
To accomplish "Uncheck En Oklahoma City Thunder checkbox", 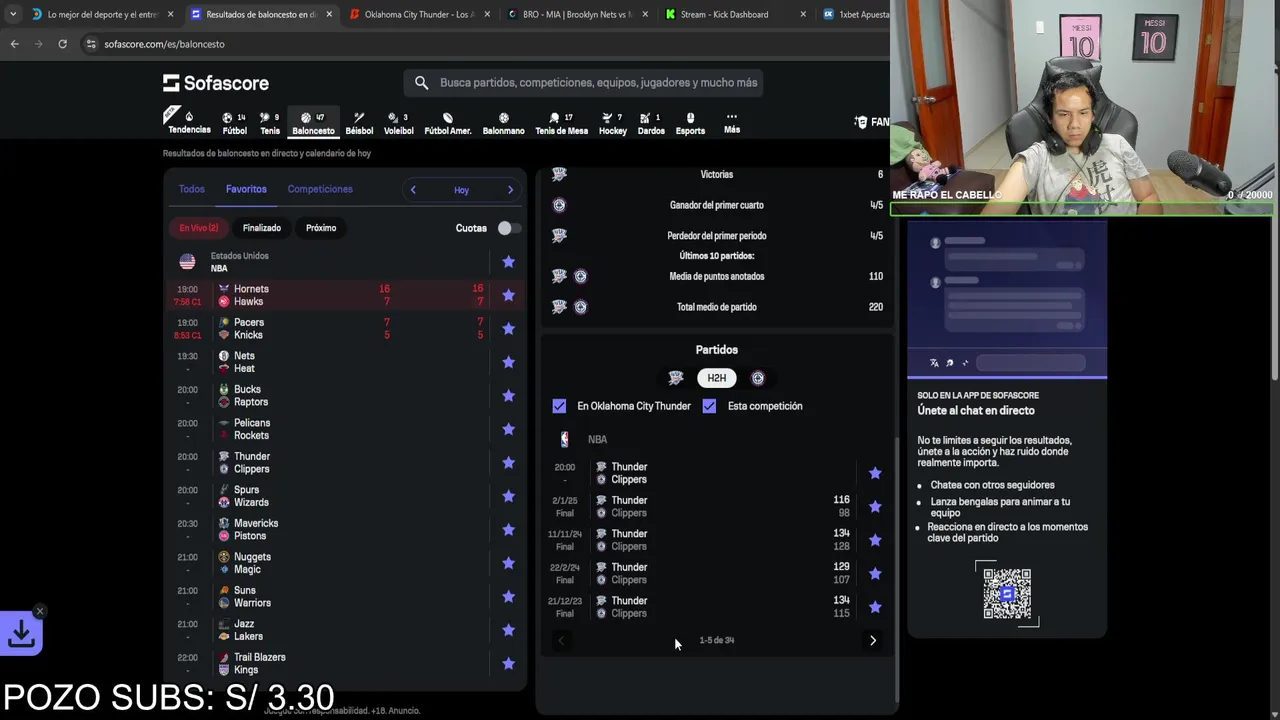I will [x=559, y=406].
